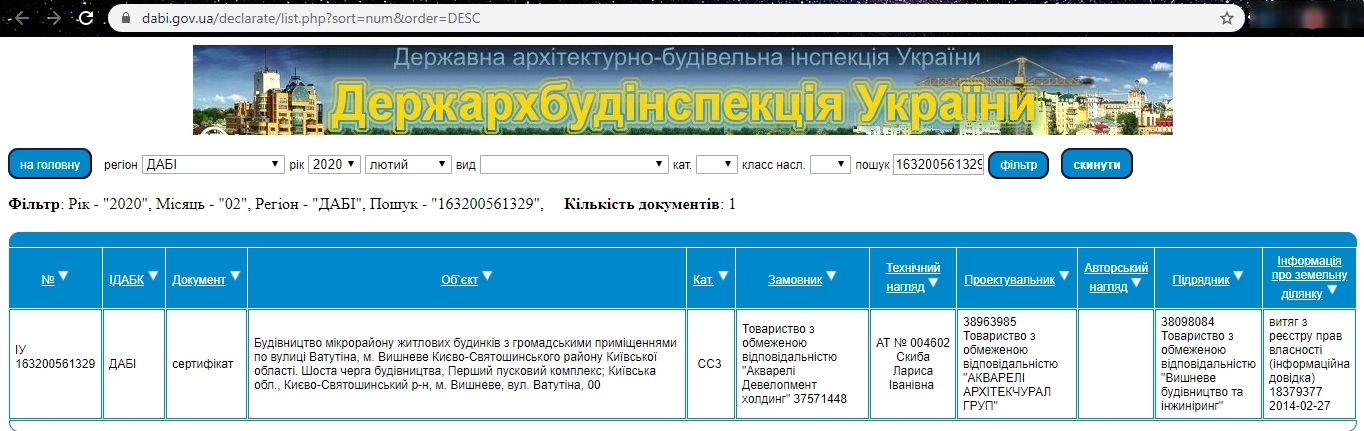Click the Підрядник column header link
Screen dimensions: 1364x431
coord(1201,280)
